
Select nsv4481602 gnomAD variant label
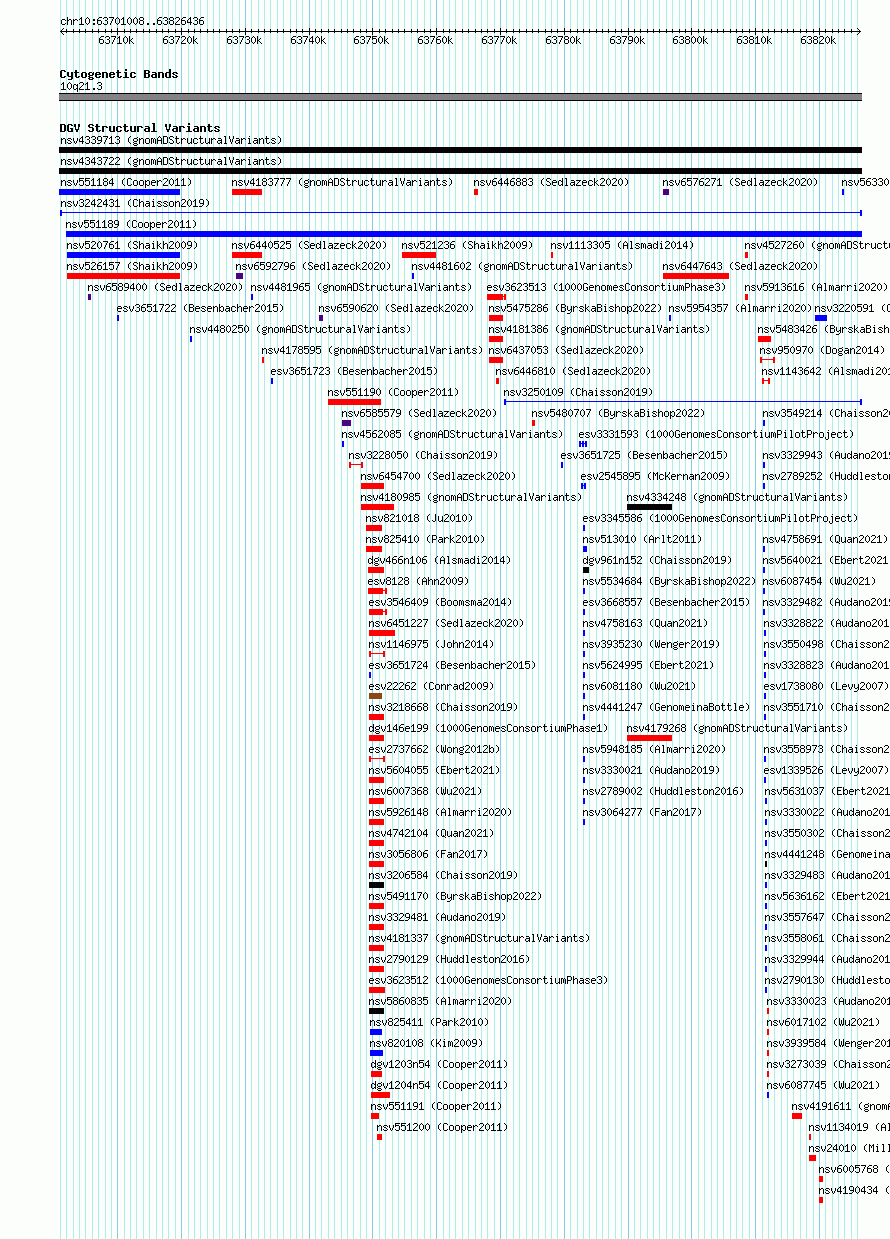(x=522, y=266)
